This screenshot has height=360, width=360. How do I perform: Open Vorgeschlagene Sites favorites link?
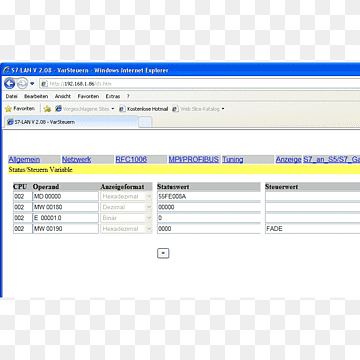[84, 109]
